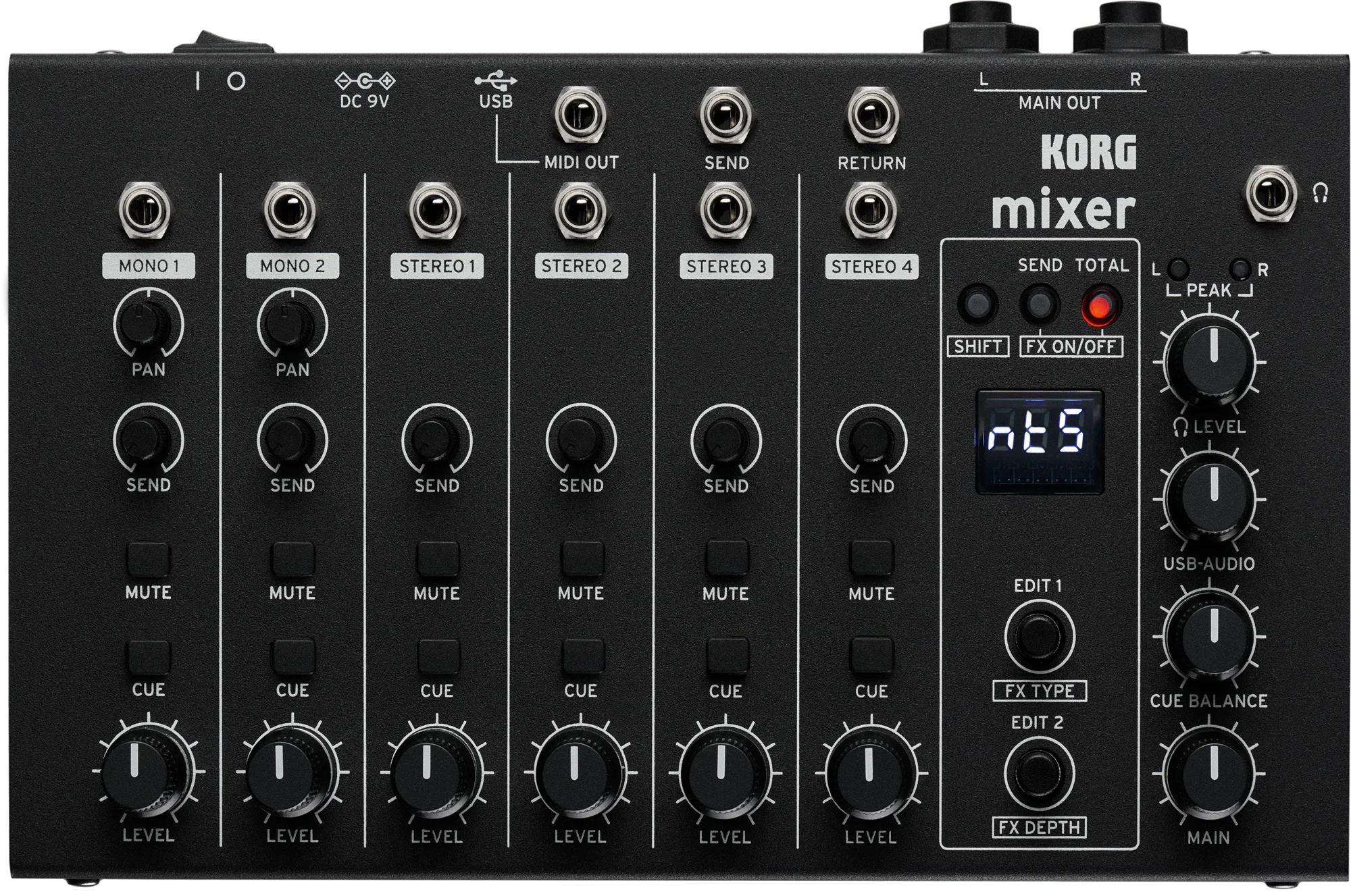The image size is (1351, 896).
Task: Click the MONO 2 SEND knob
Action: click(288, 440)
